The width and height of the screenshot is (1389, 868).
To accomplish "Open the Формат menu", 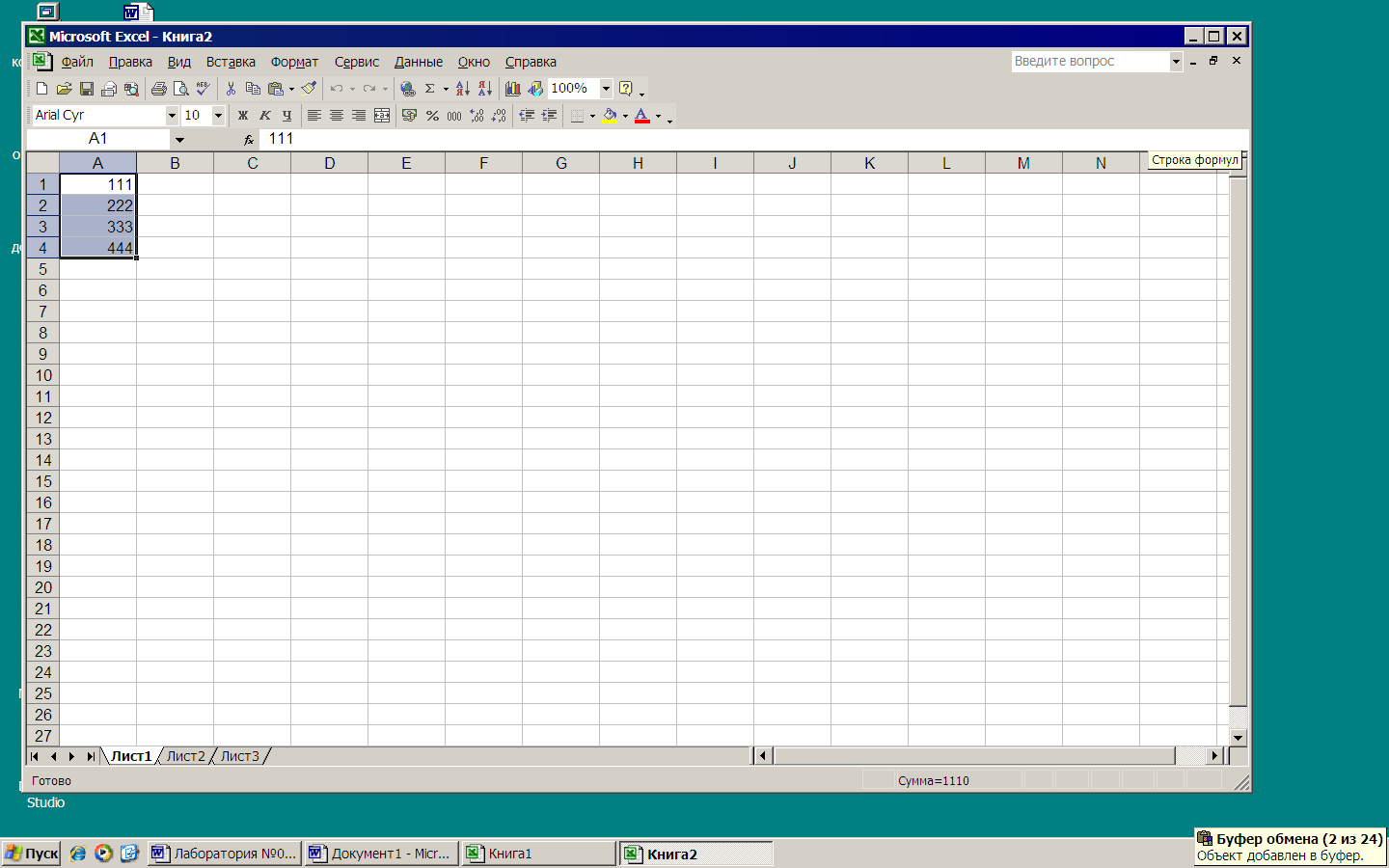I will [294, 62].
